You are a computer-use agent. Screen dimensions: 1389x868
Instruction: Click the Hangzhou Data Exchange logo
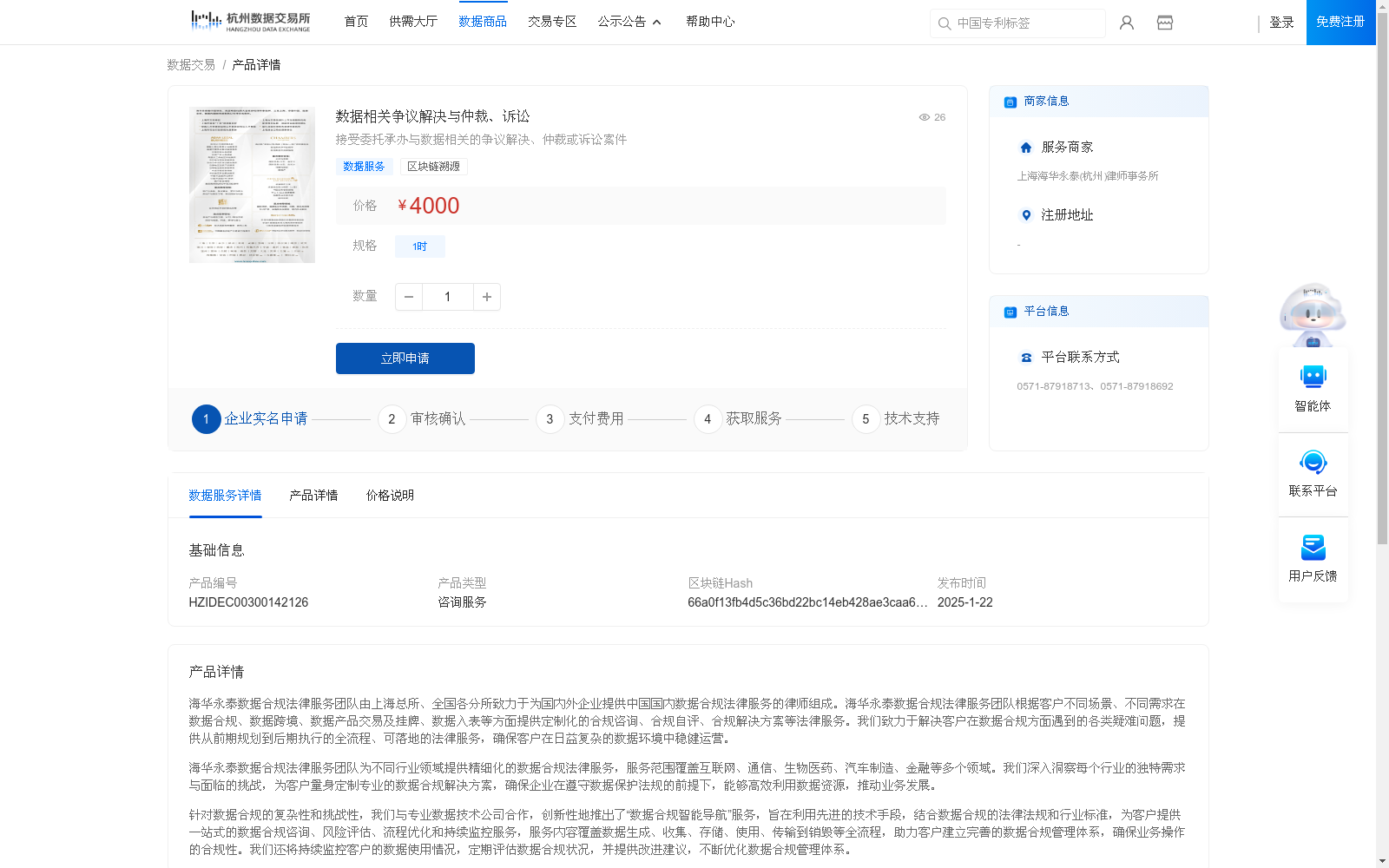[x=250, y=21]
